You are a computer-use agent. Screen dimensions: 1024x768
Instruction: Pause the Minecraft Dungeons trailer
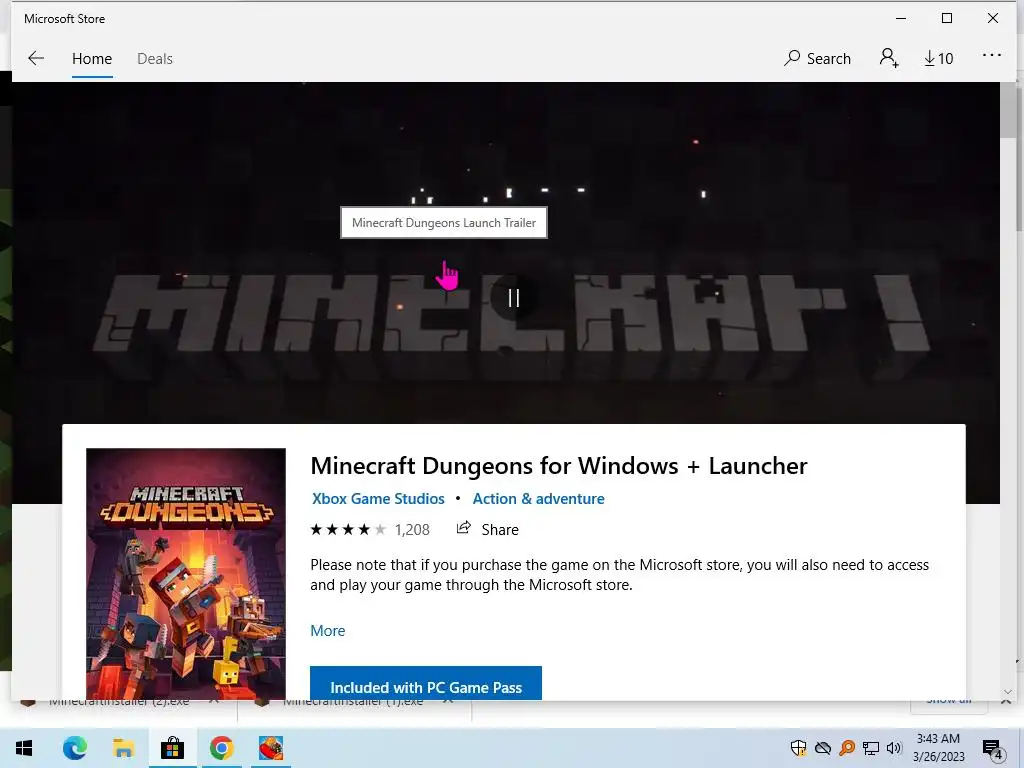(514, 298)
